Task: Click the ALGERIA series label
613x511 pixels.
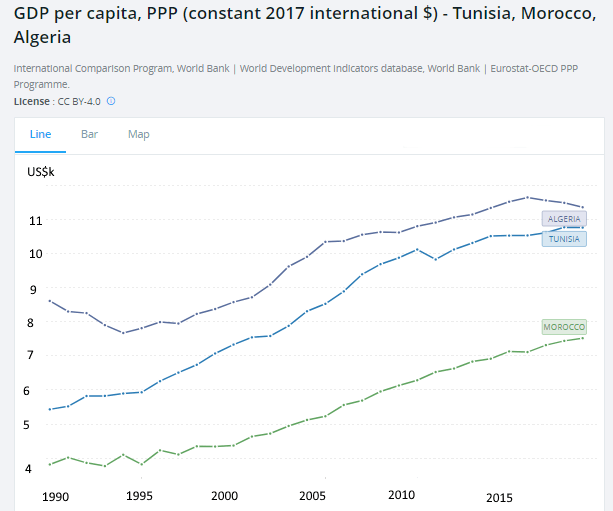Action: tap(564, 219)
